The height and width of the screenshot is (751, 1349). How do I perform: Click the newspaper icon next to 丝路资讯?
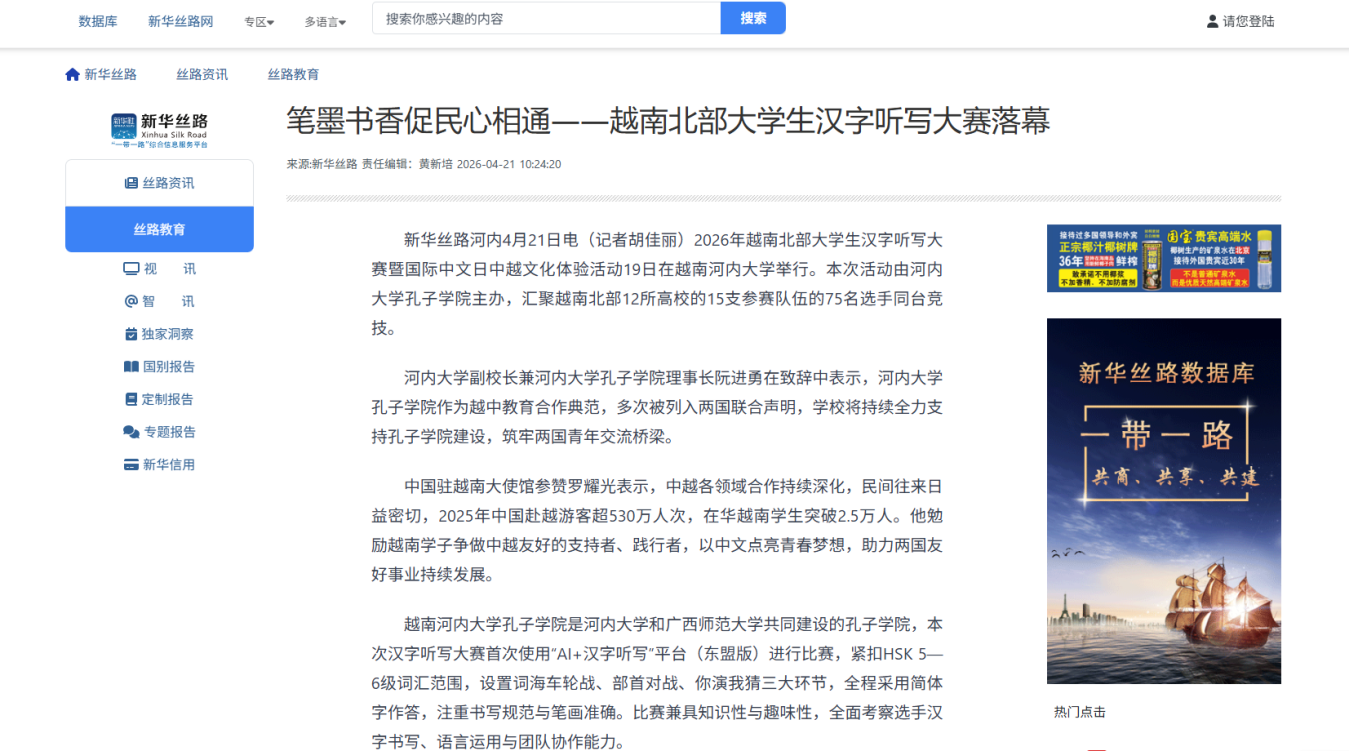point(131,183)
